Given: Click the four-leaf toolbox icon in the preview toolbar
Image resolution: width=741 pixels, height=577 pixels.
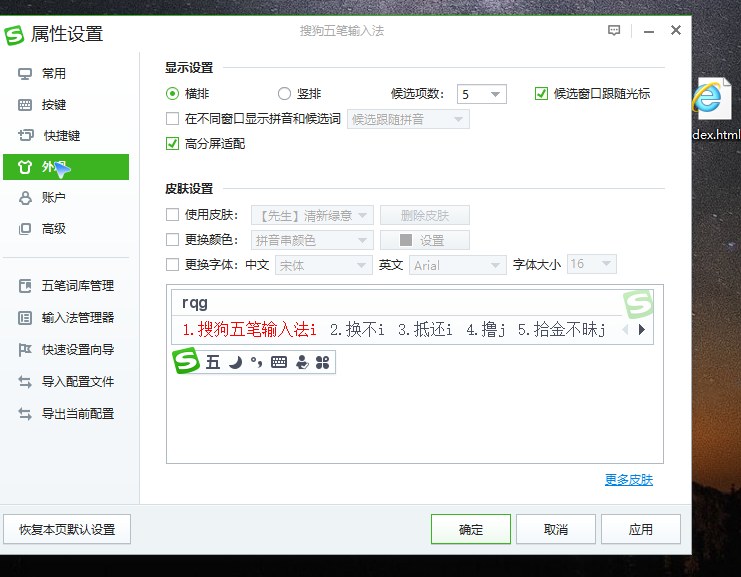Looking at the screenshot, I should (x=322, y=362).
